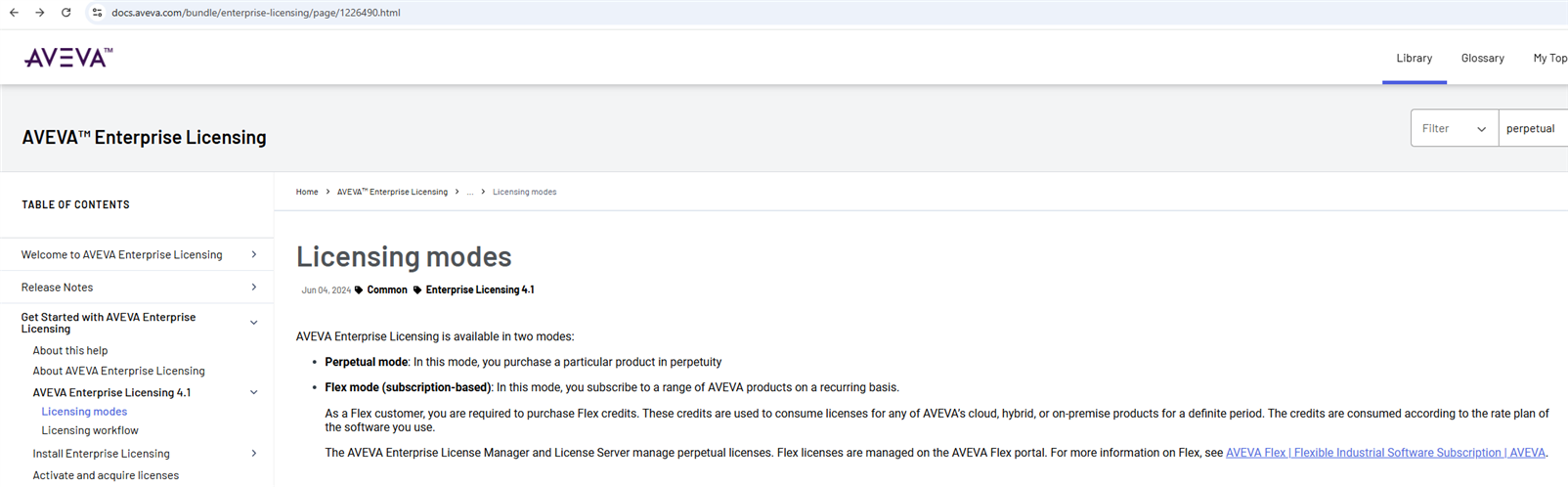Open site information icon in address bar
This screenshot has width=1568, height=487.
pyautogui.click(x=97, y=13)
